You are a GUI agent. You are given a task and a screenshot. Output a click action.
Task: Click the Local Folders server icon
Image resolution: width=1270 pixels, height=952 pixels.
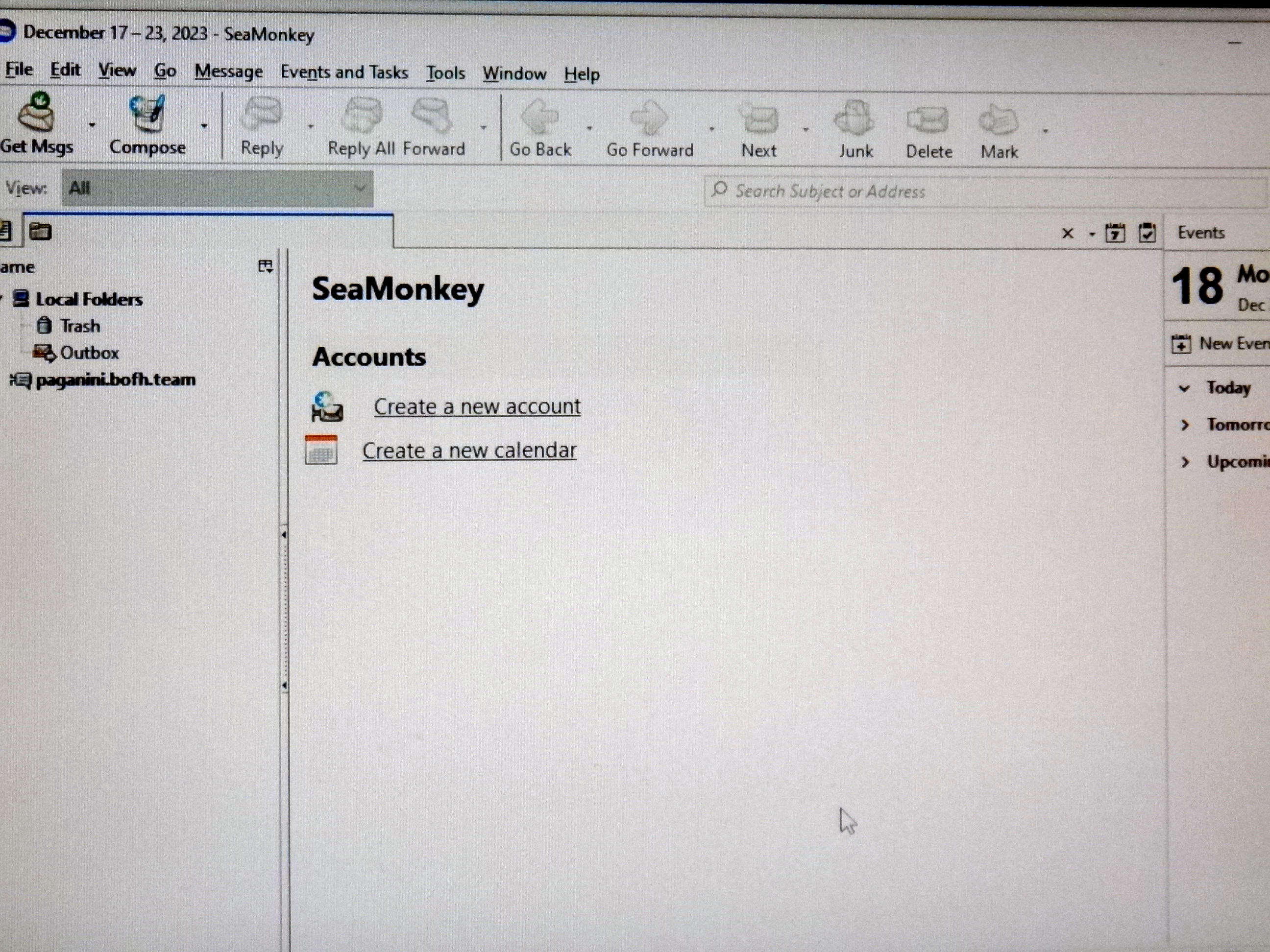click(x=21, y=298)
